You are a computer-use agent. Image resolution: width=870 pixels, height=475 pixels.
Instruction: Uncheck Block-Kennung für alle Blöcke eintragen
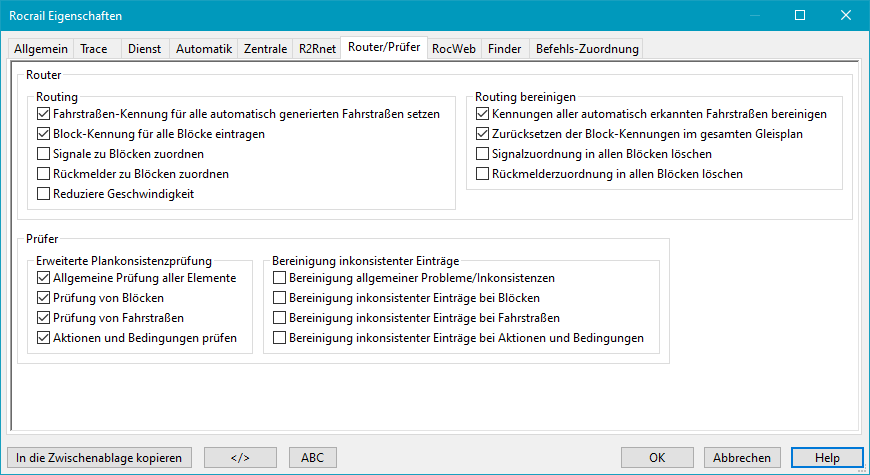[43, 134]
